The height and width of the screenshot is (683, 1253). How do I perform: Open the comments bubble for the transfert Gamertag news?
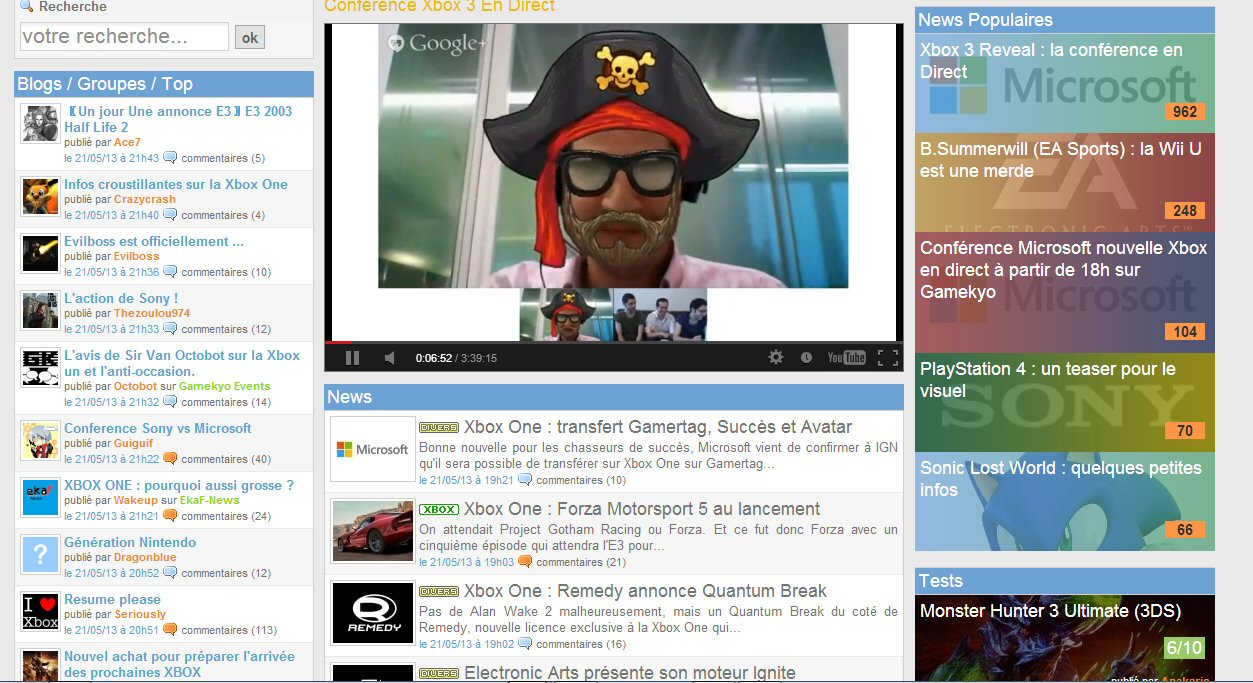click(525, 479)
